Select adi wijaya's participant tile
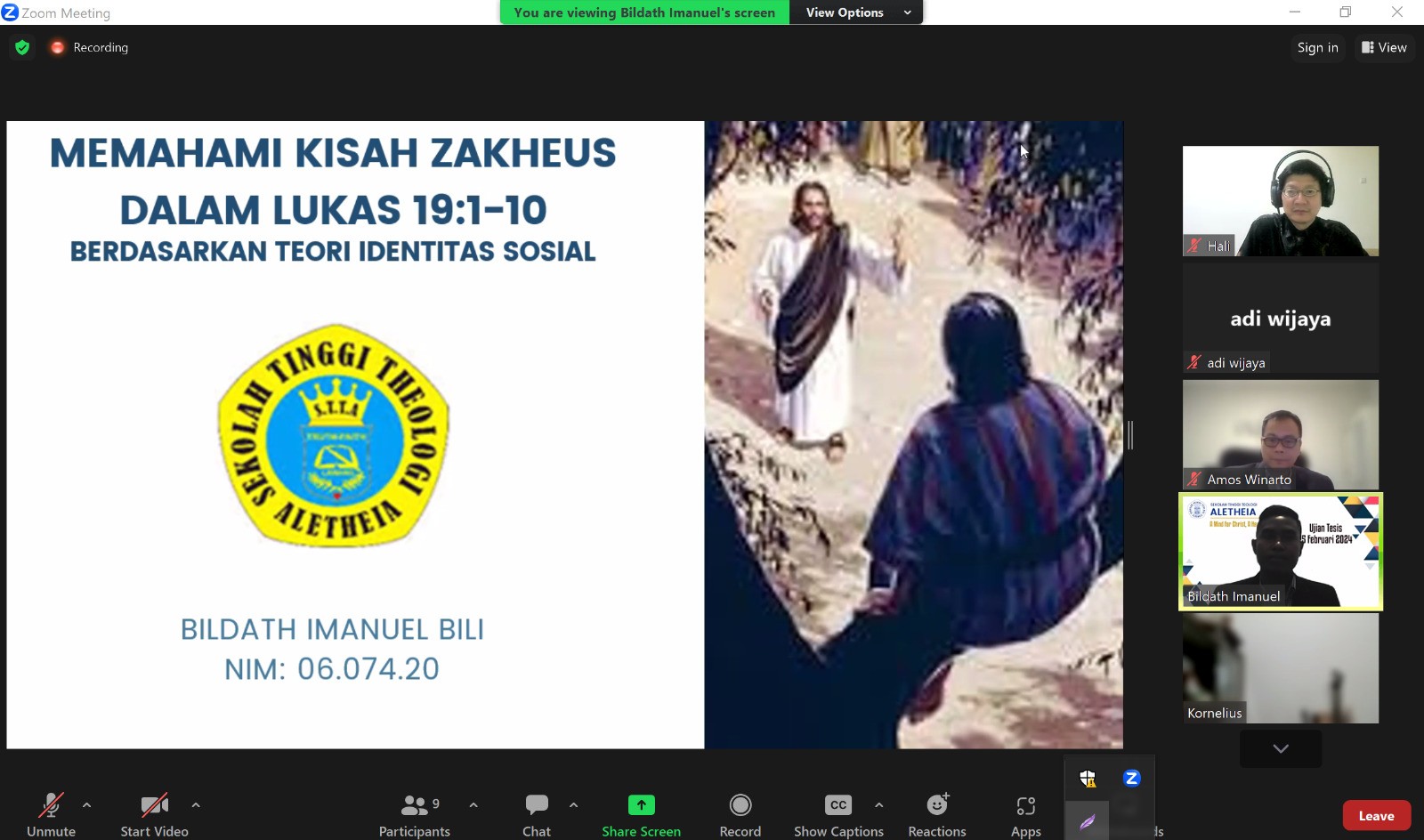This screenshot has width=1424, height=840. click(x=1281, y=318)
